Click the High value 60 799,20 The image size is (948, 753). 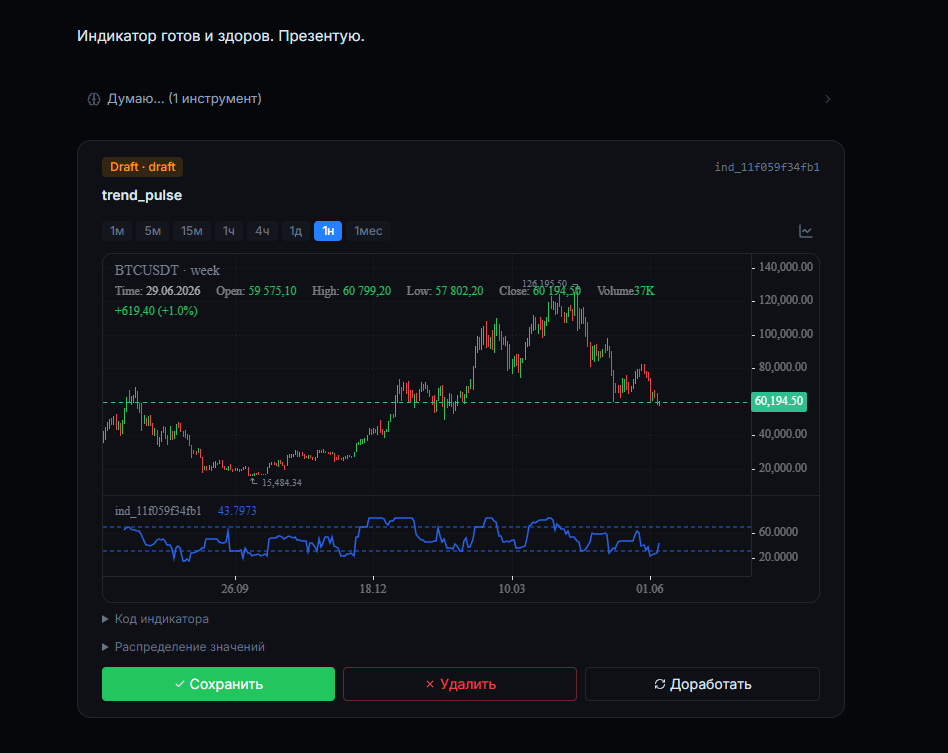click(x=367, y=291)
